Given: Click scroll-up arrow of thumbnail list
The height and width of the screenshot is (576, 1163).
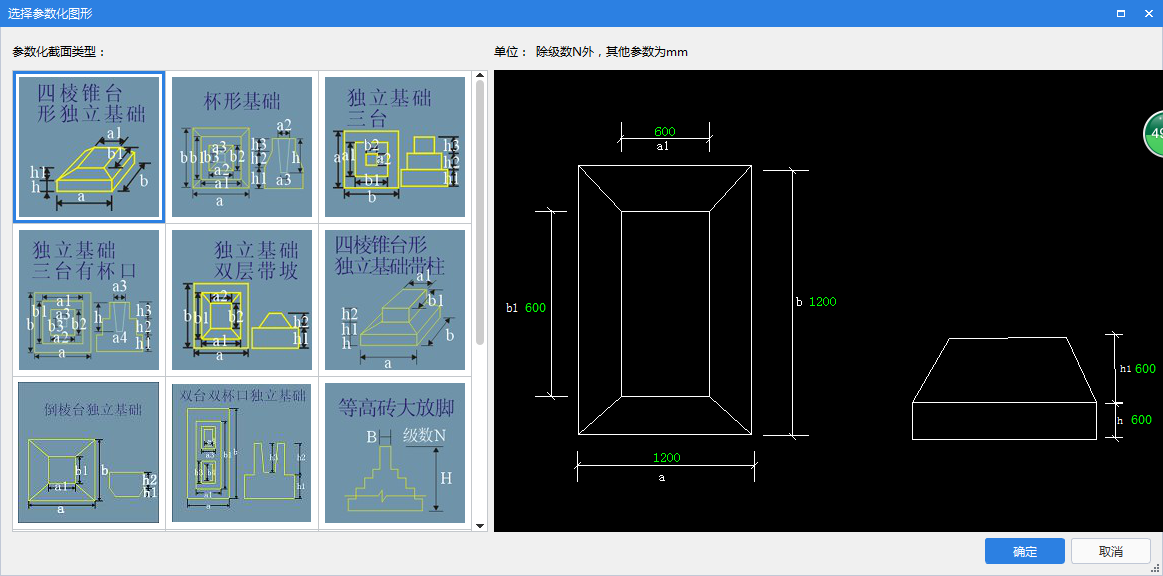Looking at the screenshot, I should click(480, 75).
